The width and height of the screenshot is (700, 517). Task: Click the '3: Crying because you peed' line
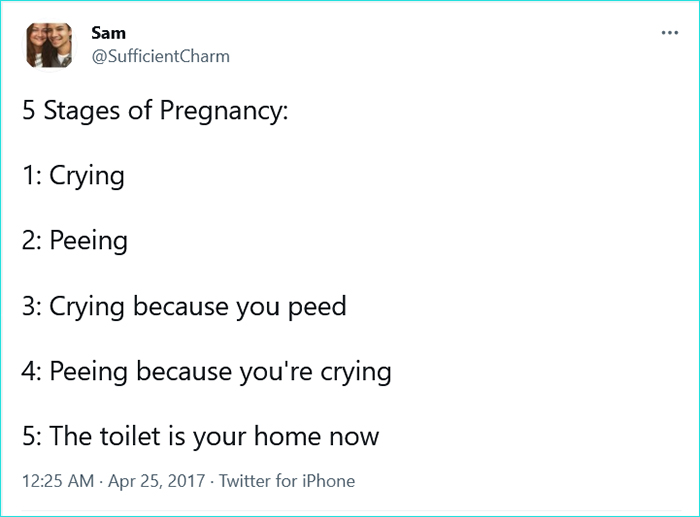click(x=184, y=306)
